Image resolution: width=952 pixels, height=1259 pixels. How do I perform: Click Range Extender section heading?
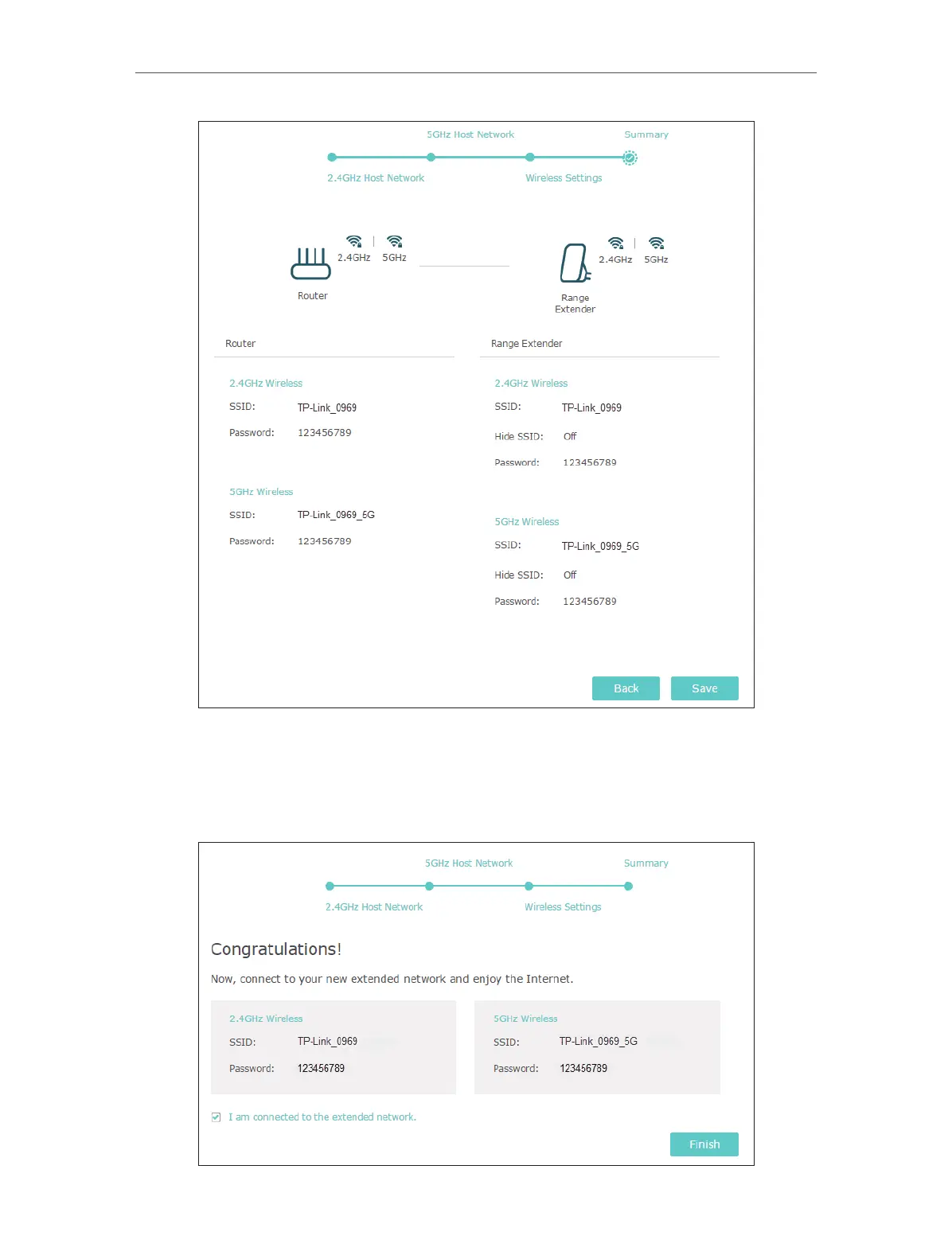coord(526,344)
